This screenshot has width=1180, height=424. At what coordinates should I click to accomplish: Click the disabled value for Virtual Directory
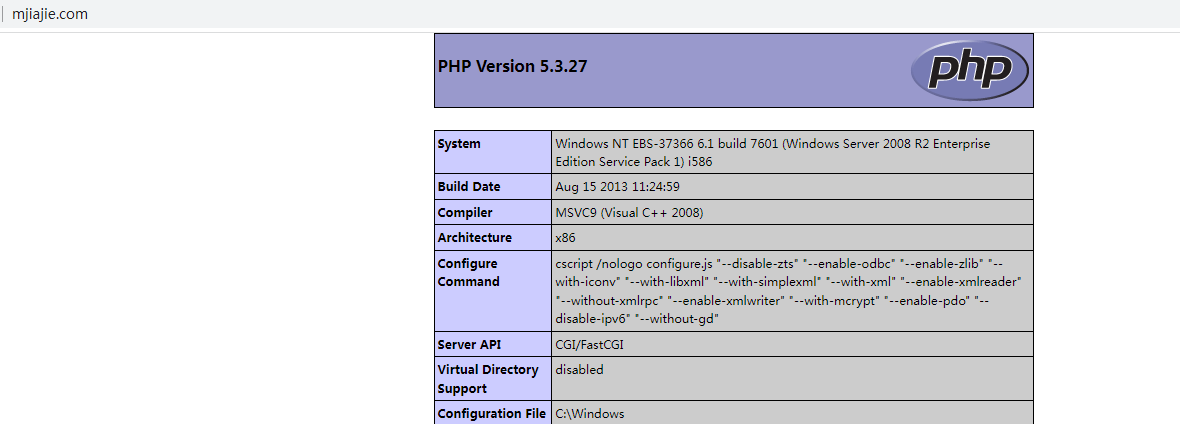(x=579, y=370)
